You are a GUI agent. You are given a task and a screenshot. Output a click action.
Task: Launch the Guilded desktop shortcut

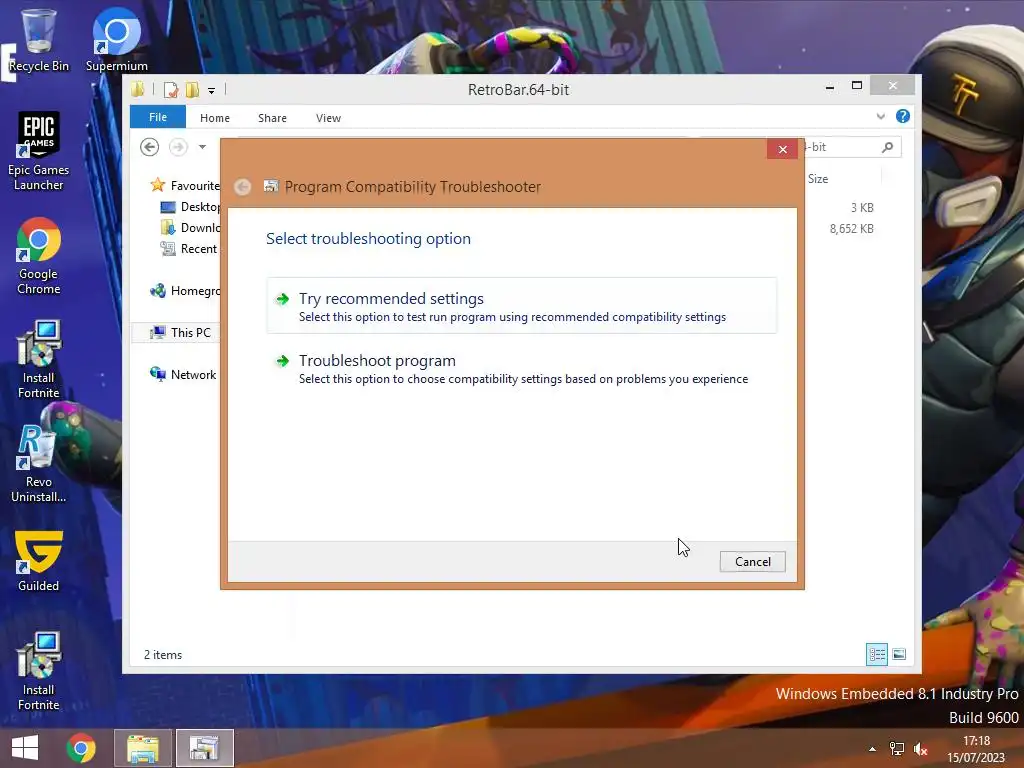click(x=39, y=562)
